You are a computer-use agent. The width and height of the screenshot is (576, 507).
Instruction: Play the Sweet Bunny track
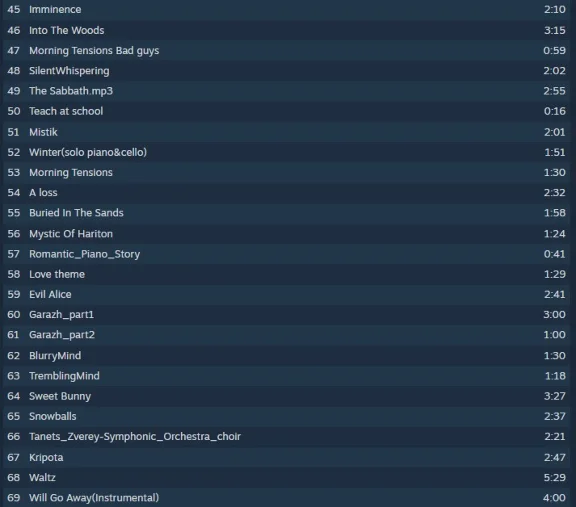click(286, 396)
